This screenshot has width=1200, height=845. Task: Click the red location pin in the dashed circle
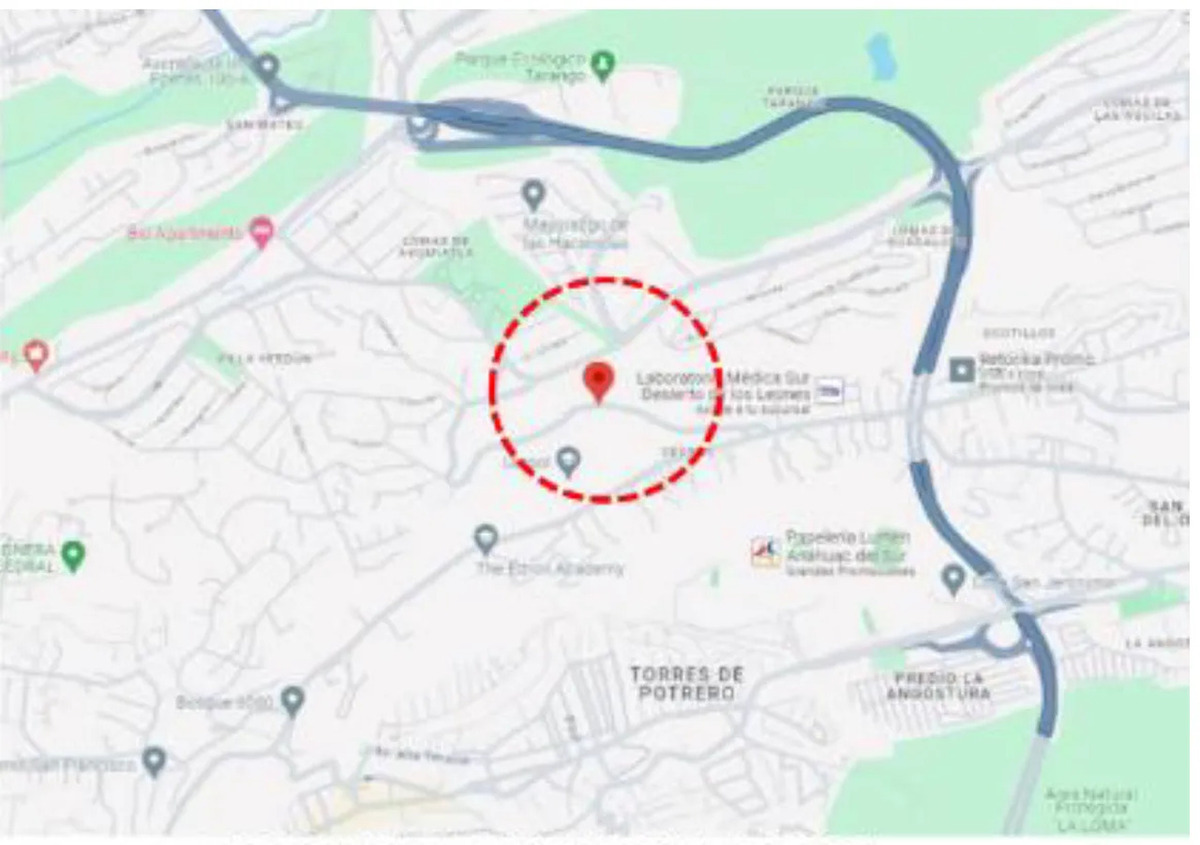[598, 382]
